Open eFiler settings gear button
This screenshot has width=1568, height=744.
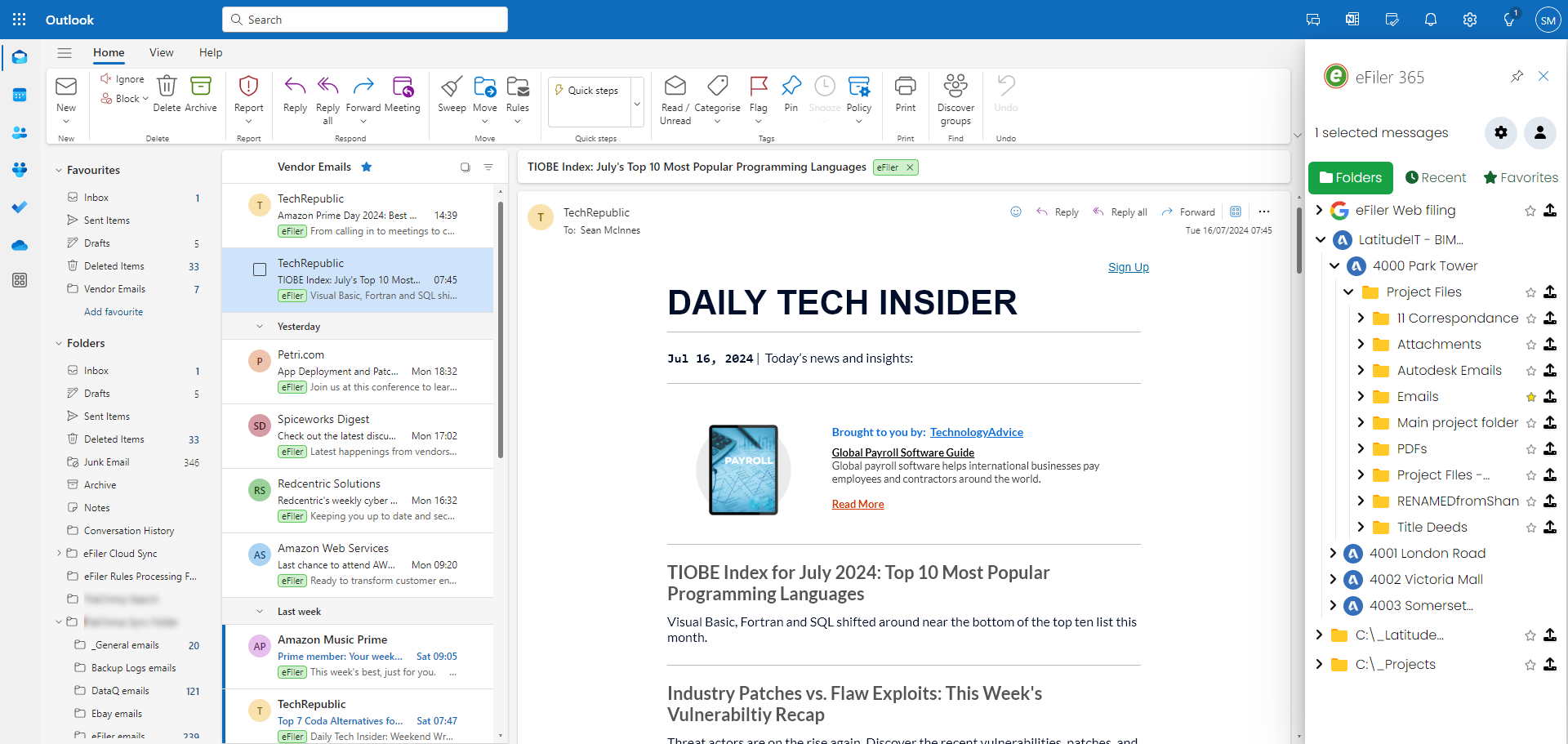[x=1501, y=132]
